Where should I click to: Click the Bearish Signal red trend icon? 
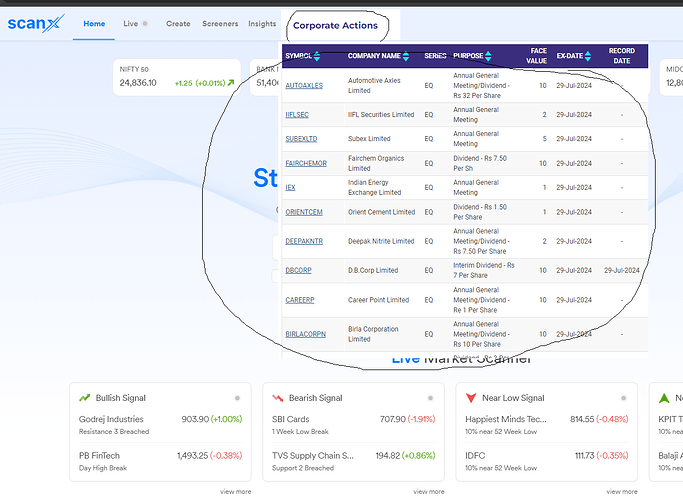(277, 398)
